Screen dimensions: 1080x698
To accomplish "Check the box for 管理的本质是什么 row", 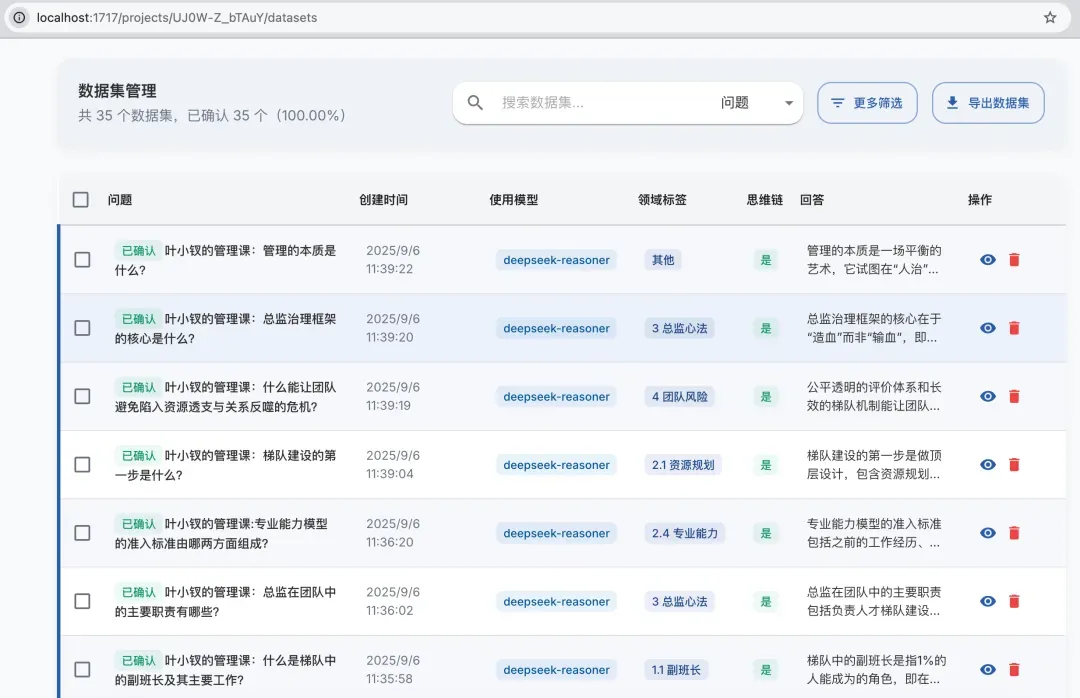I will [x=82, y=260].
